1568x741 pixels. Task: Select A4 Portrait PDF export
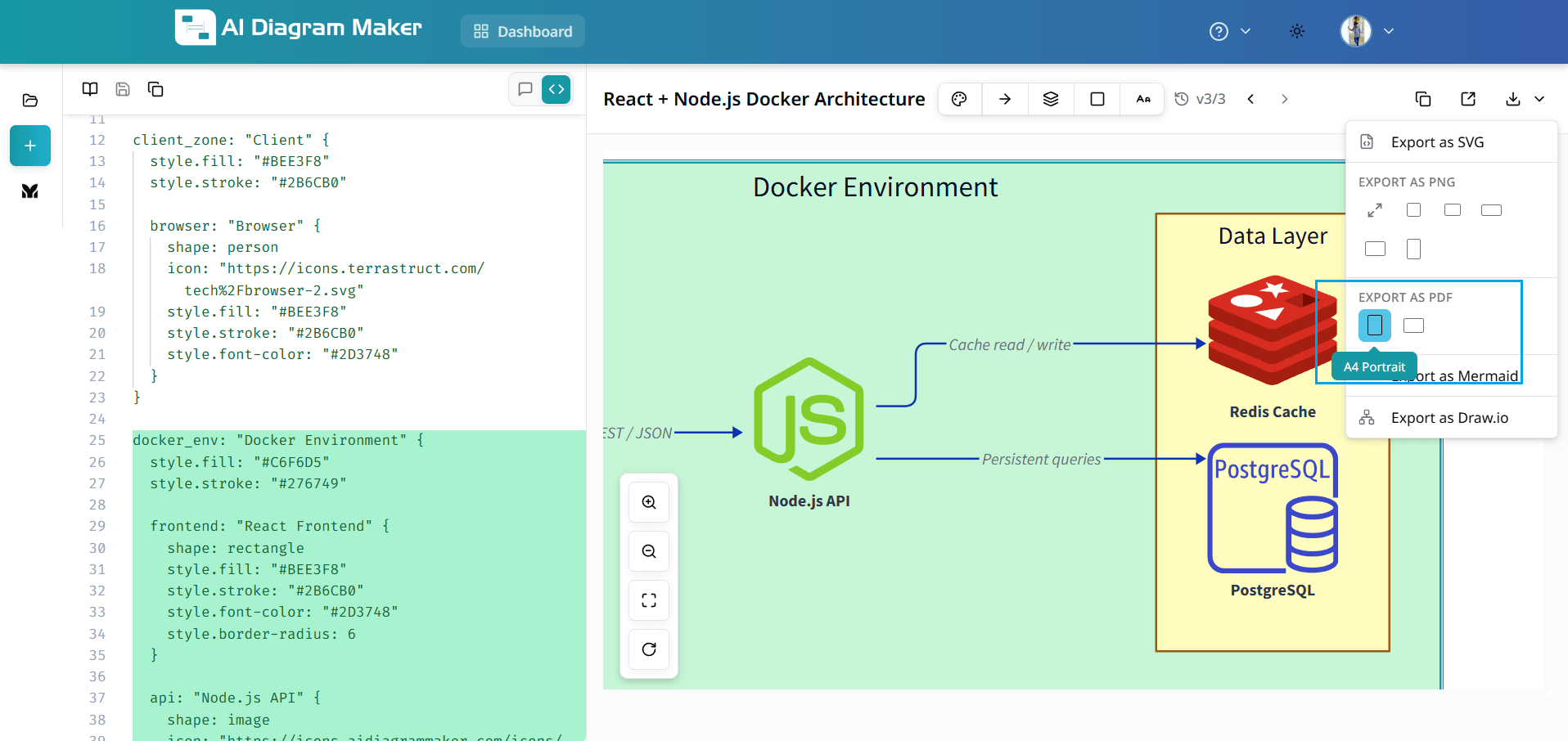[x=1375, y=326]
